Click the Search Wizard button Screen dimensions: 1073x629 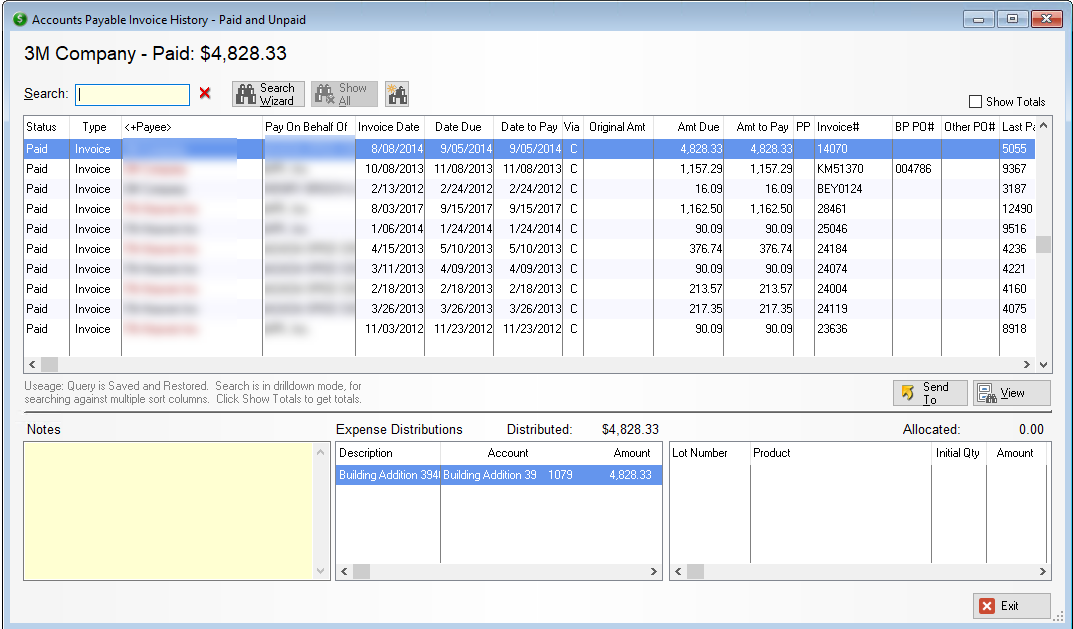tap(268, 94)
